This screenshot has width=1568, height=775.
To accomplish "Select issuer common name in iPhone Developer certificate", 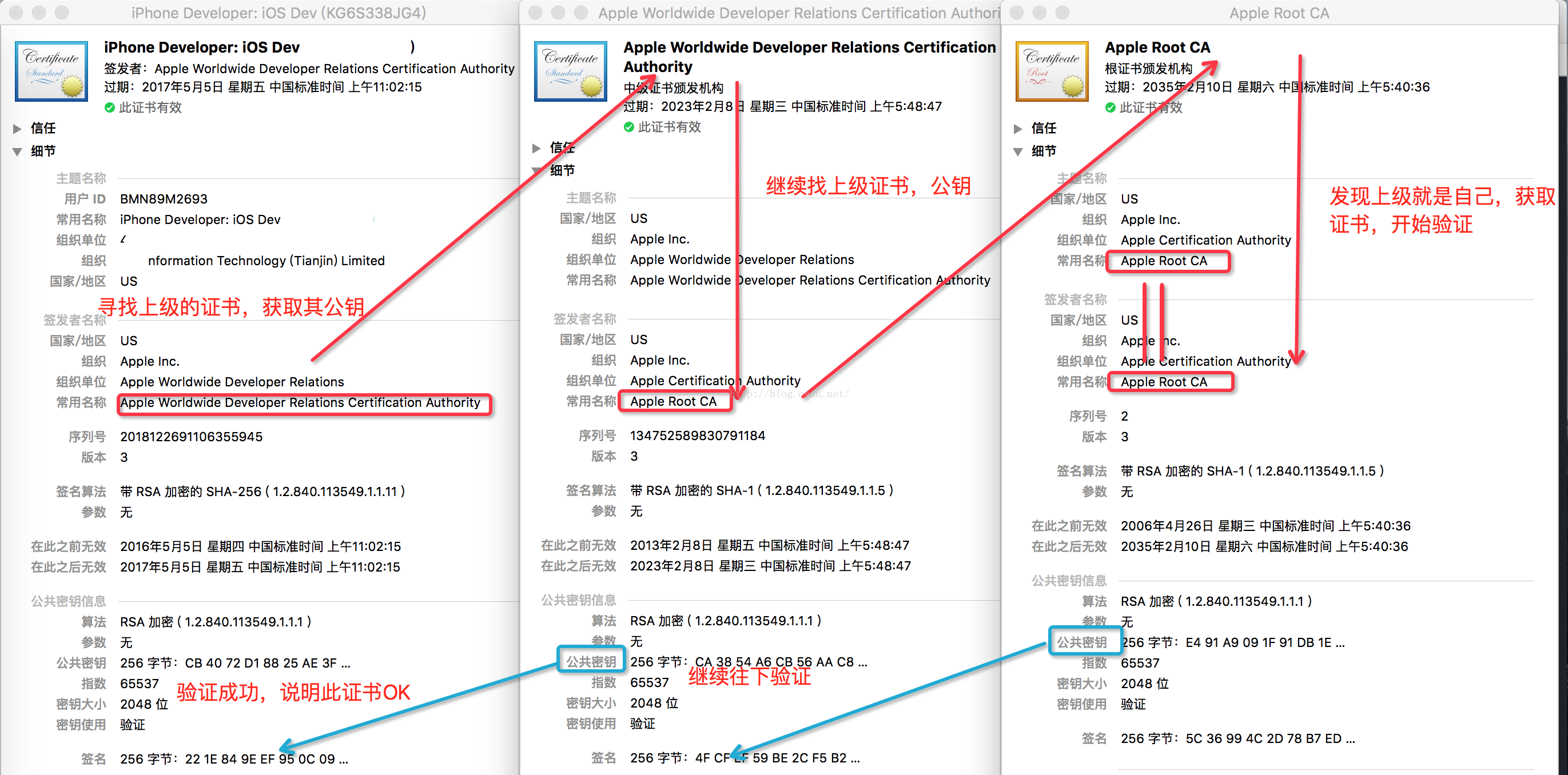I will [300, 403].
